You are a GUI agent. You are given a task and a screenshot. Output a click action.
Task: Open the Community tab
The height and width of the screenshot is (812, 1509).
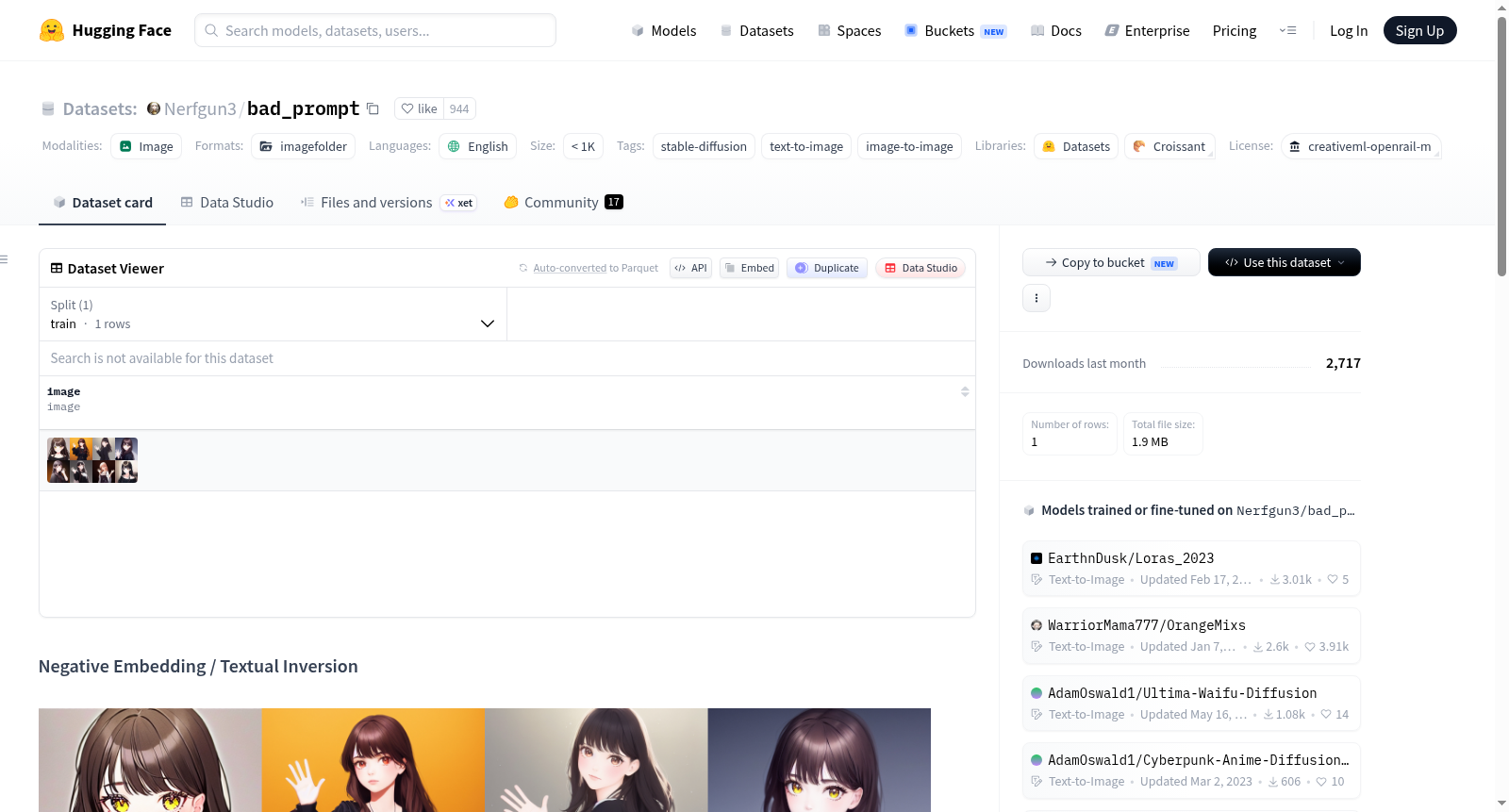click(563, 202)
